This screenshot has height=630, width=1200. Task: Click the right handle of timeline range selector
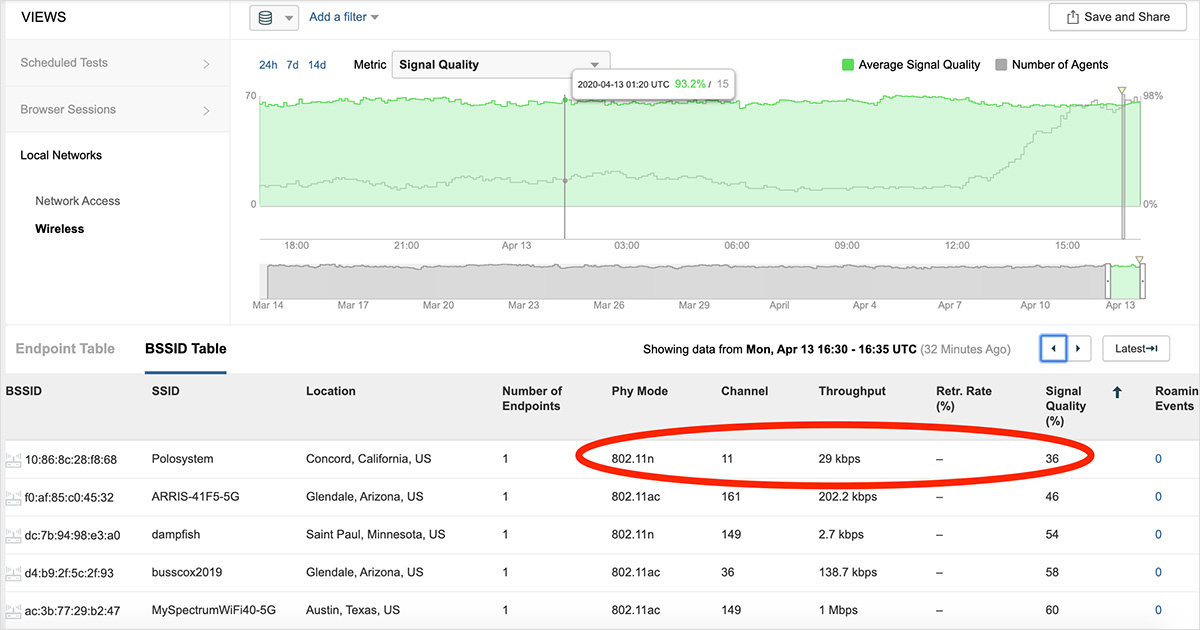(x=1142, y=281)
